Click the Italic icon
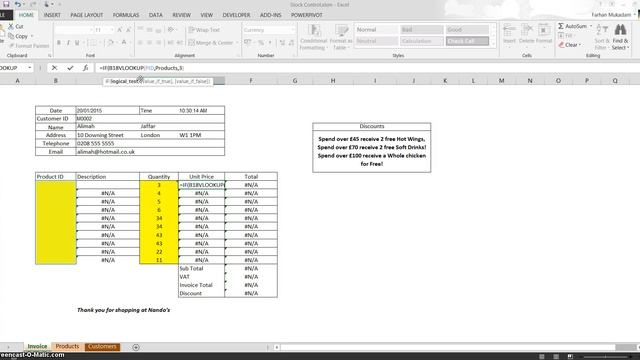Viewport: 640px width, 360px height. tap(68, 42)
